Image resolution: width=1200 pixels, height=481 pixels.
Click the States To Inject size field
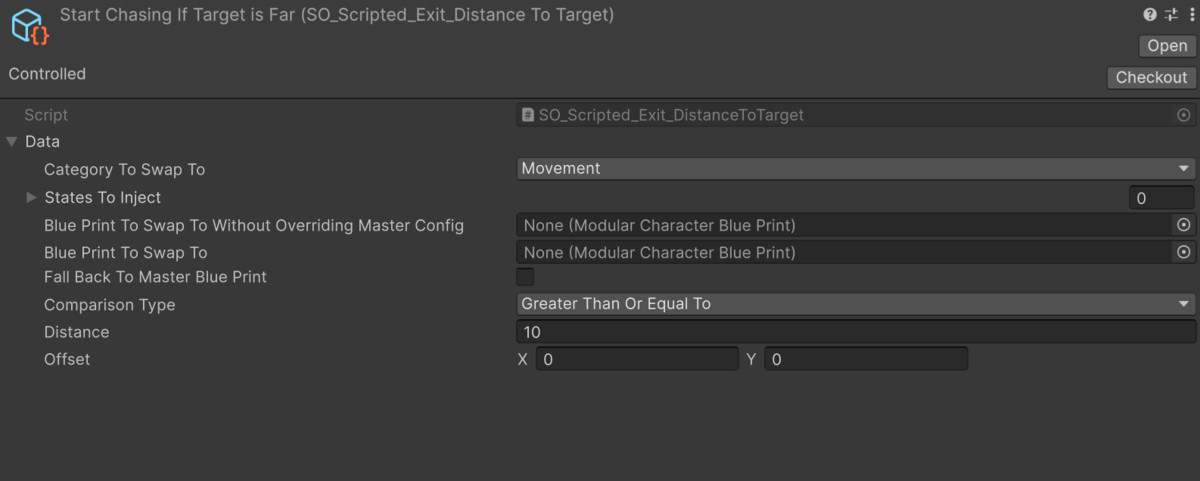1162,198
